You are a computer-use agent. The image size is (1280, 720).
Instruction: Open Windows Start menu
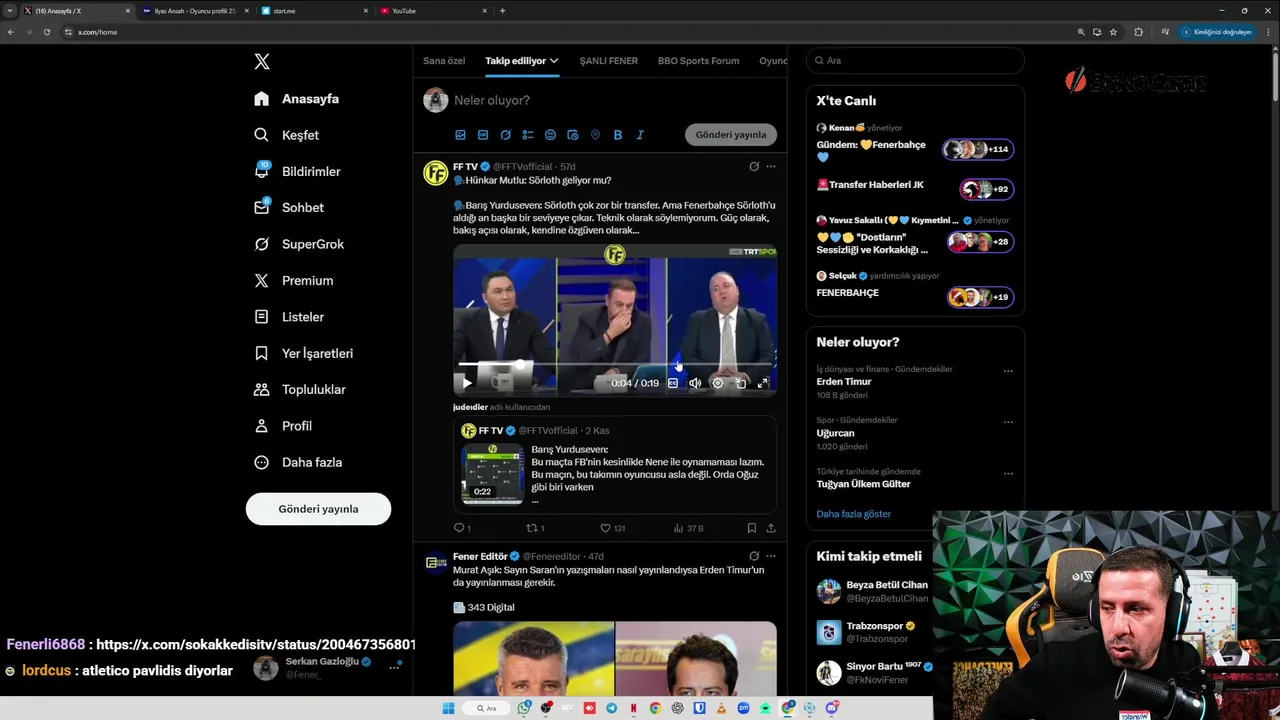click(448, 708)
